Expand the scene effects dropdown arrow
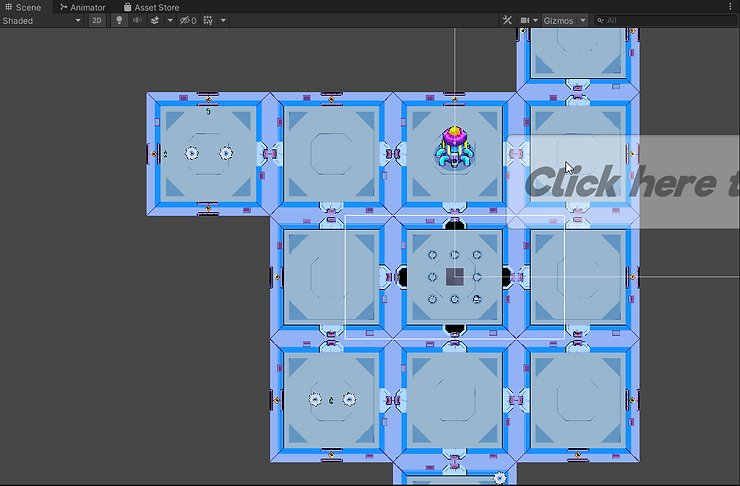 tap(170, 20)
